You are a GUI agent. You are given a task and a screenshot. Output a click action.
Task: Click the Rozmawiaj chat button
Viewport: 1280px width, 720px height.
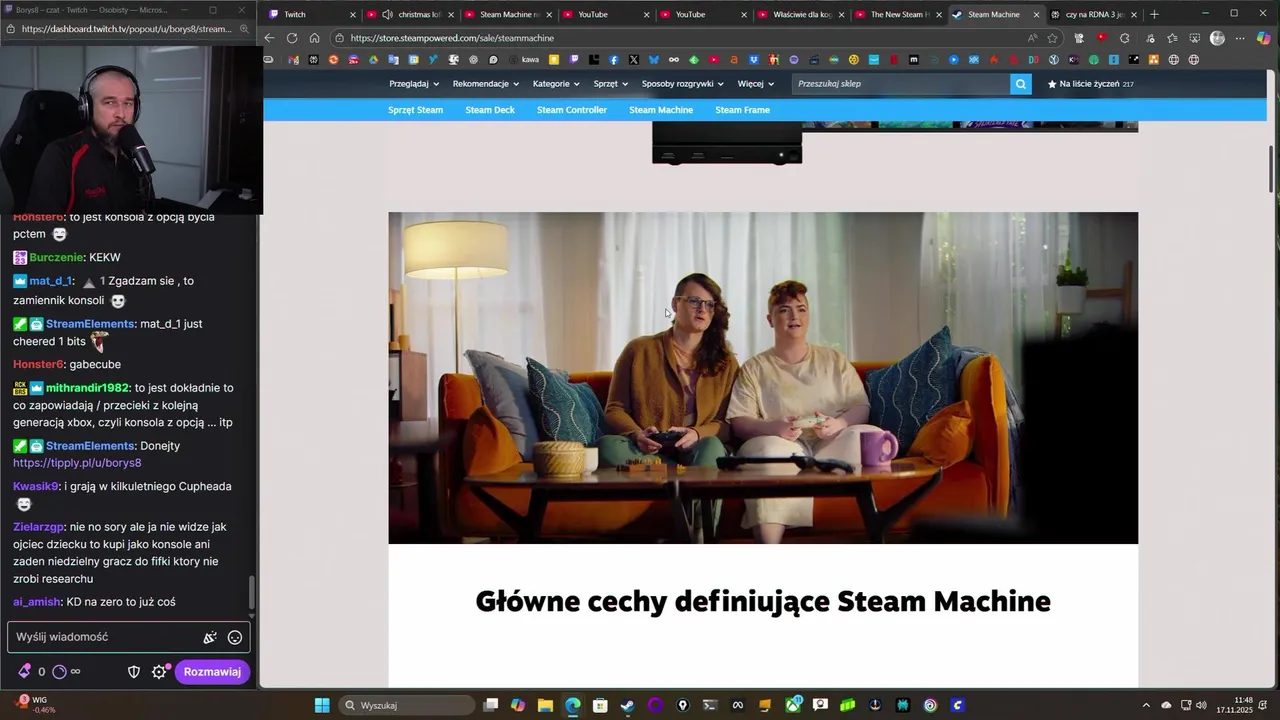(212, 672)
